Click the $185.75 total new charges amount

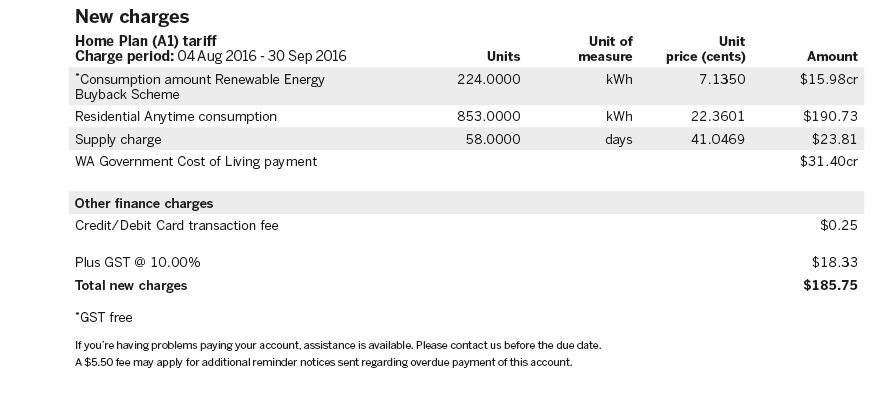(x=830, y=285)
